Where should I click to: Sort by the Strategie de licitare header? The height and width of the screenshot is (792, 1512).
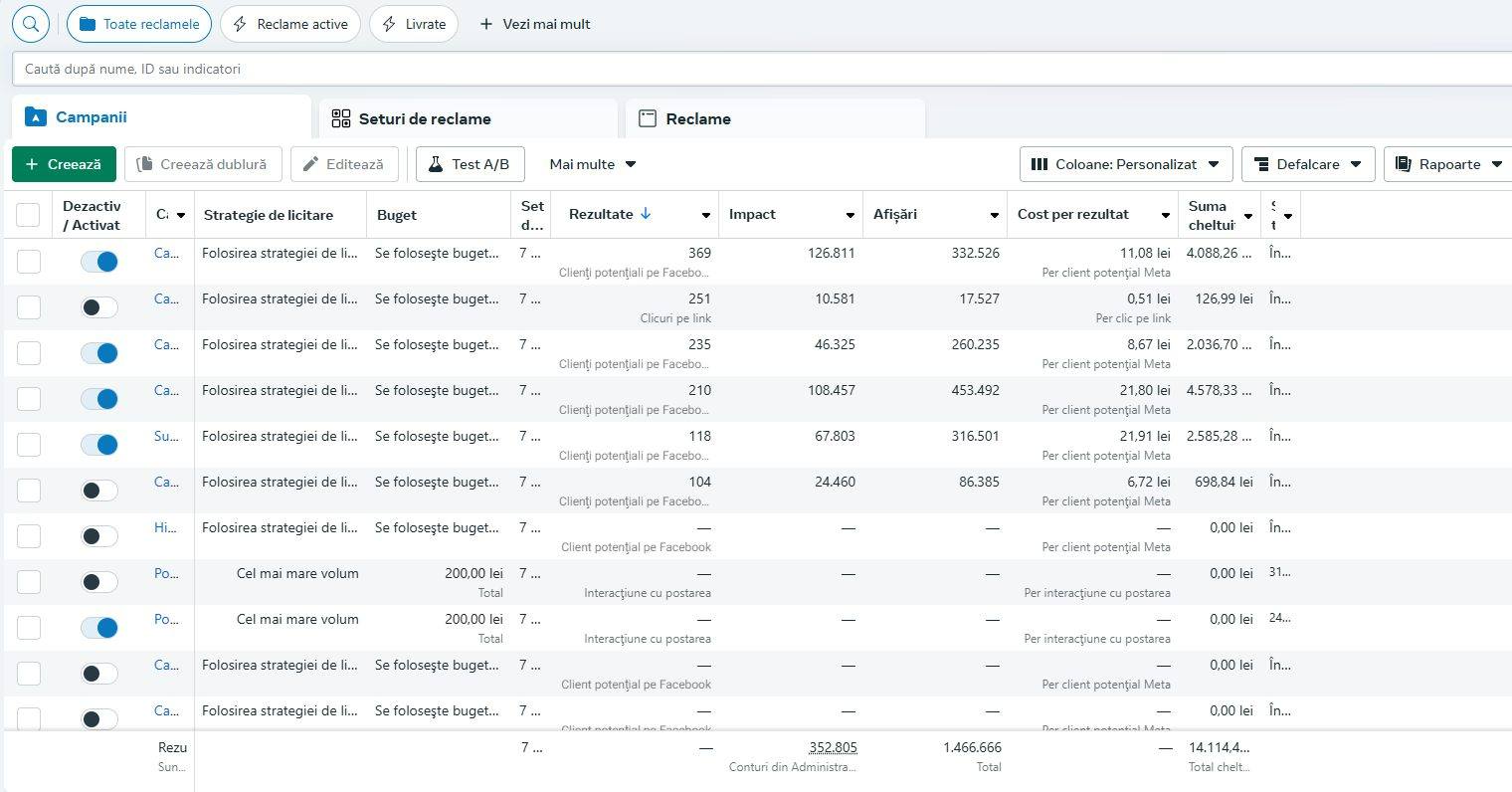pyautogui.click(x=269, y=215)
